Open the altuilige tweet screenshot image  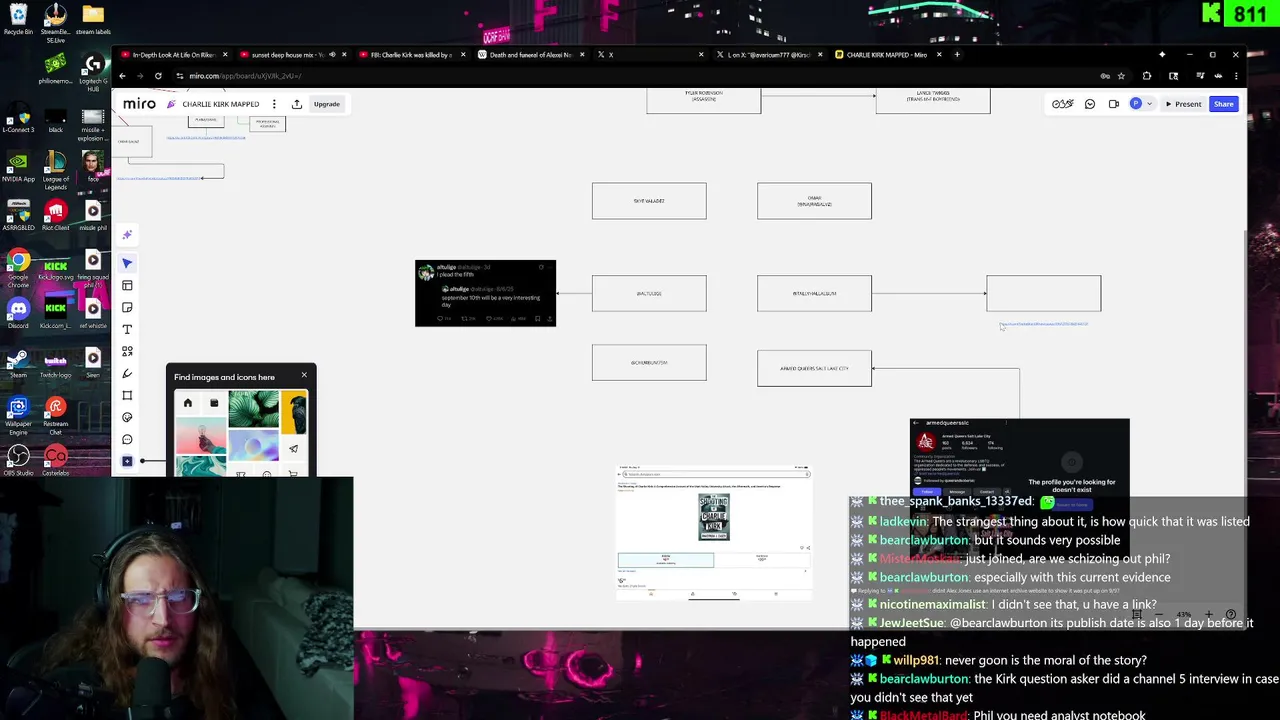tap(485, 293)
